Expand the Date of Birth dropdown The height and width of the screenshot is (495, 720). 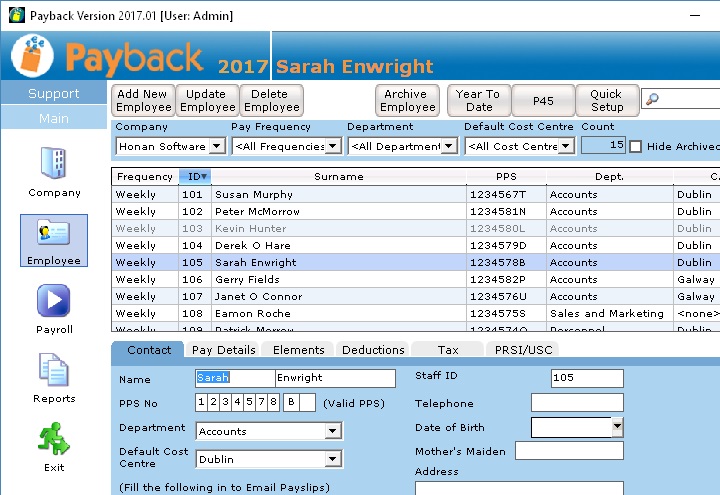pyautogui.click(x=617, y=428)
